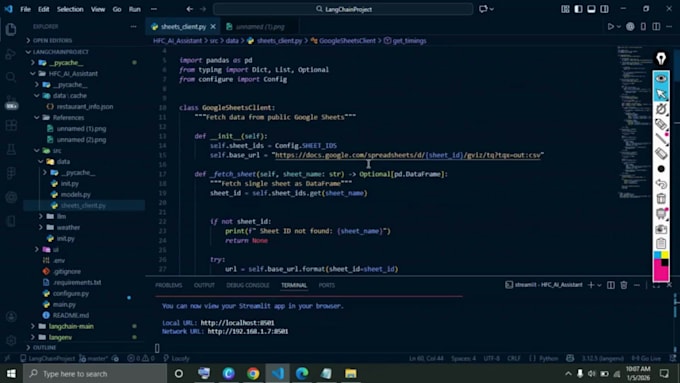This screenshot has width=680, height=383.
Task: Expand the langchain-main folder
Action: click(x=85, y=326)
